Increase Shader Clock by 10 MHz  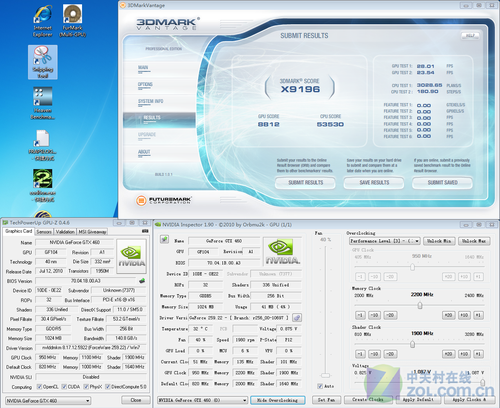[x=464, y=354]
